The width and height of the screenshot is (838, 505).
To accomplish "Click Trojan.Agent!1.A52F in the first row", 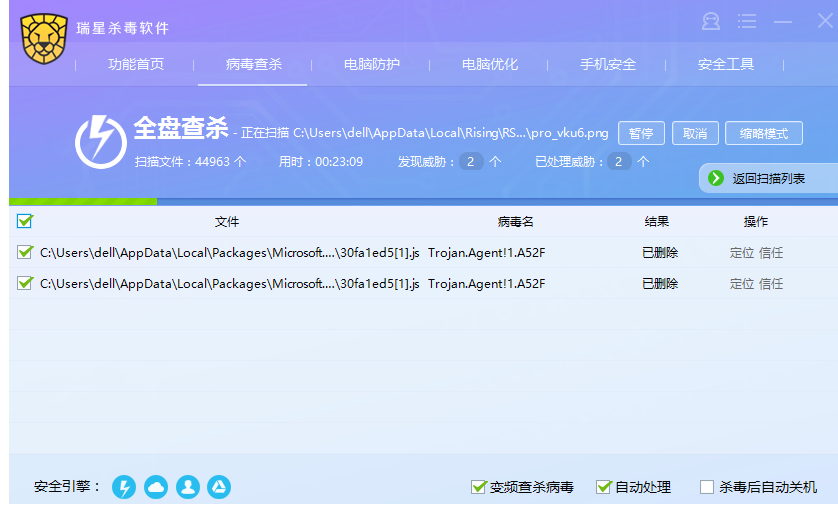I will (486, 253).
